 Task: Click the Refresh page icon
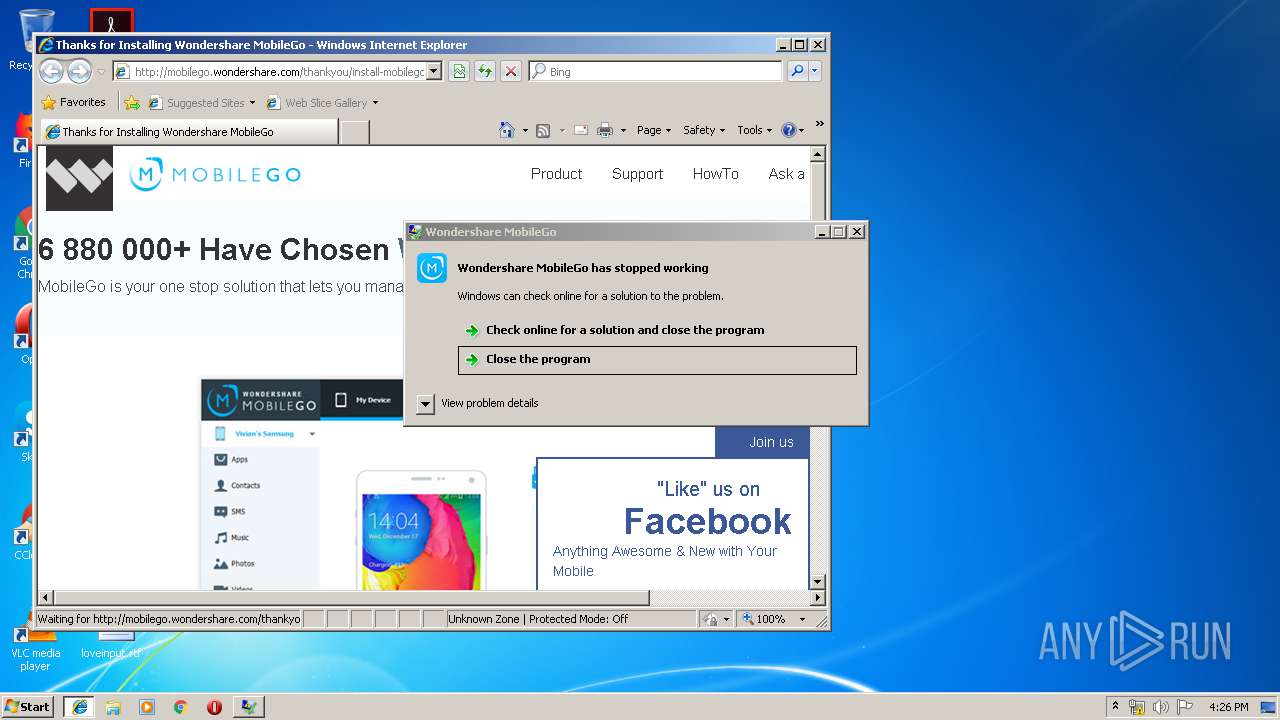pos(485,71)
